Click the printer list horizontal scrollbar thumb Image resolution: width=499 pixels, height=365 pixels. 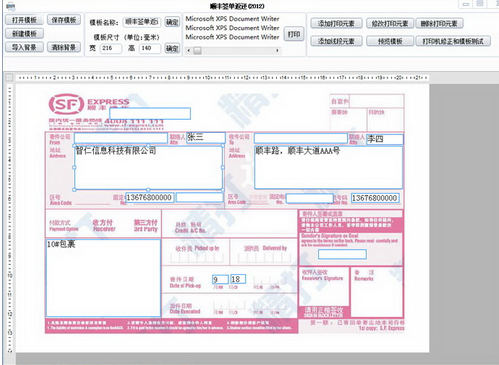(197, 51)
